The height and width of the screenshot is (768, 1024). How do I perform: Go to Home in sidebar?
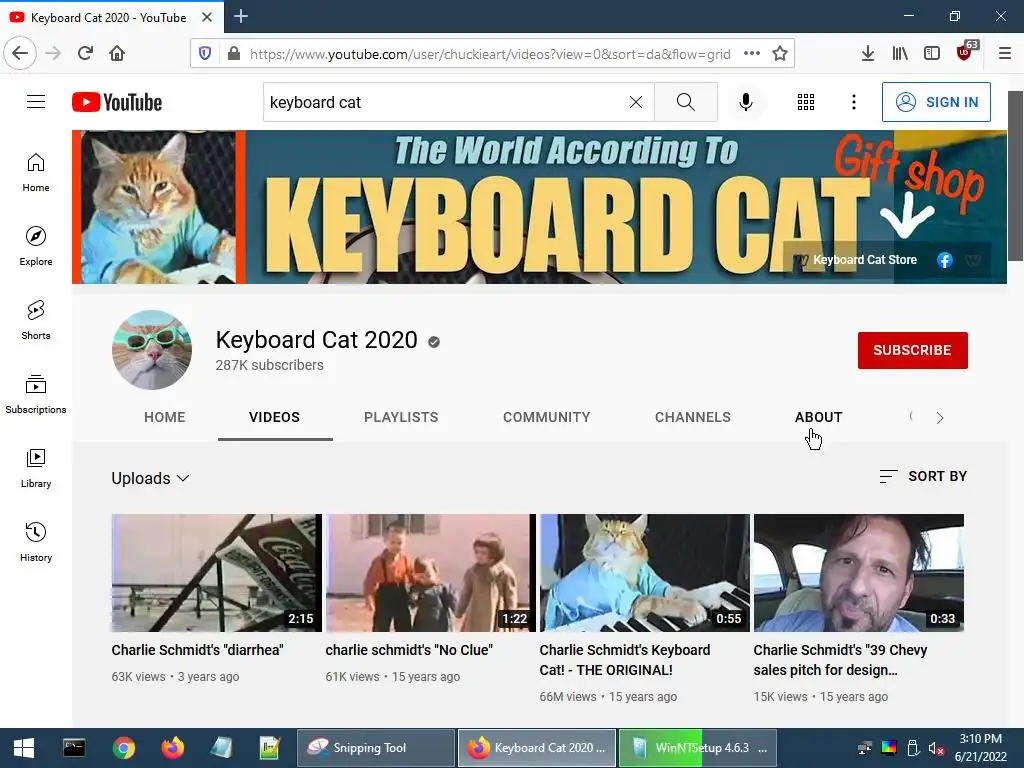36,172
